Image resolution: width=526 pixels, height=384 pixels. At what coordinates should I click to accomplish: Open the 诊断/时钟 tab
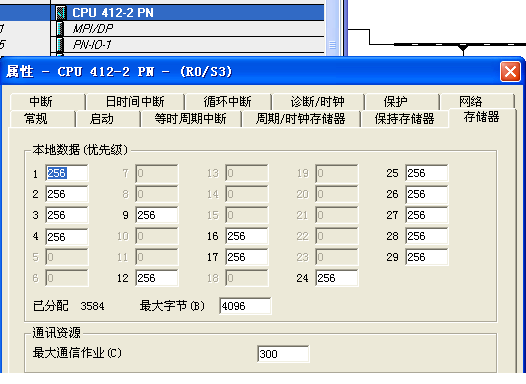(318, 102)
